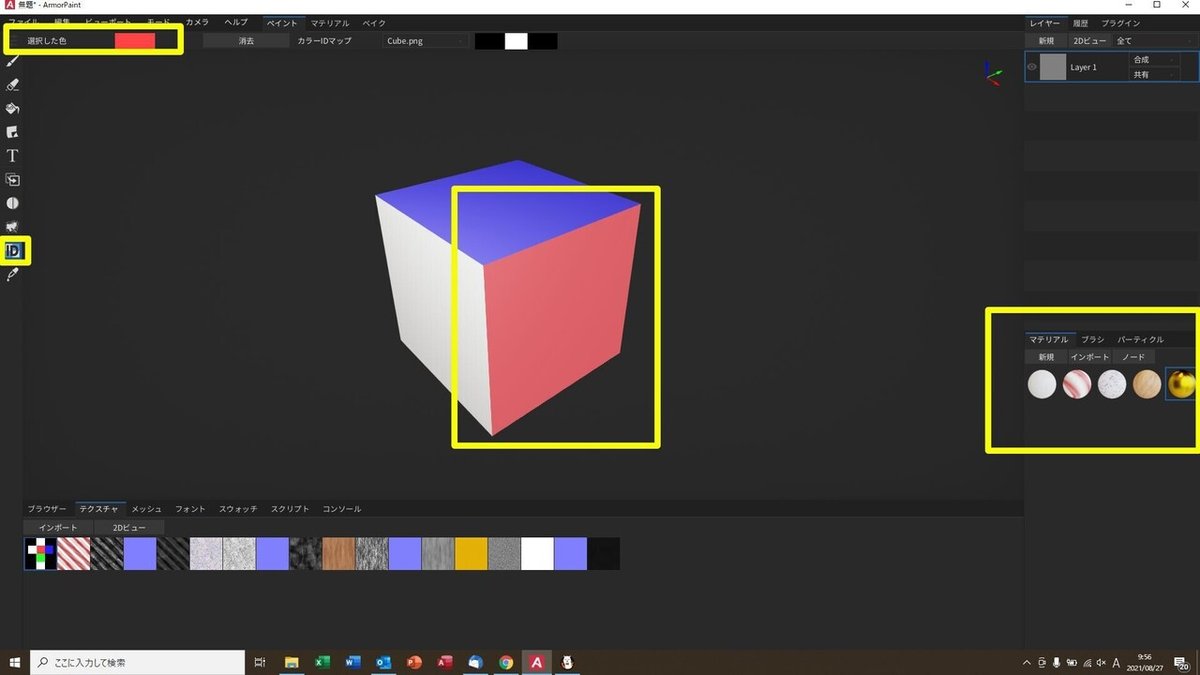Select the color Picker eyedropper tool
Screen dimensions: 1200x675
pyautogui.click(x=13, y=274)
